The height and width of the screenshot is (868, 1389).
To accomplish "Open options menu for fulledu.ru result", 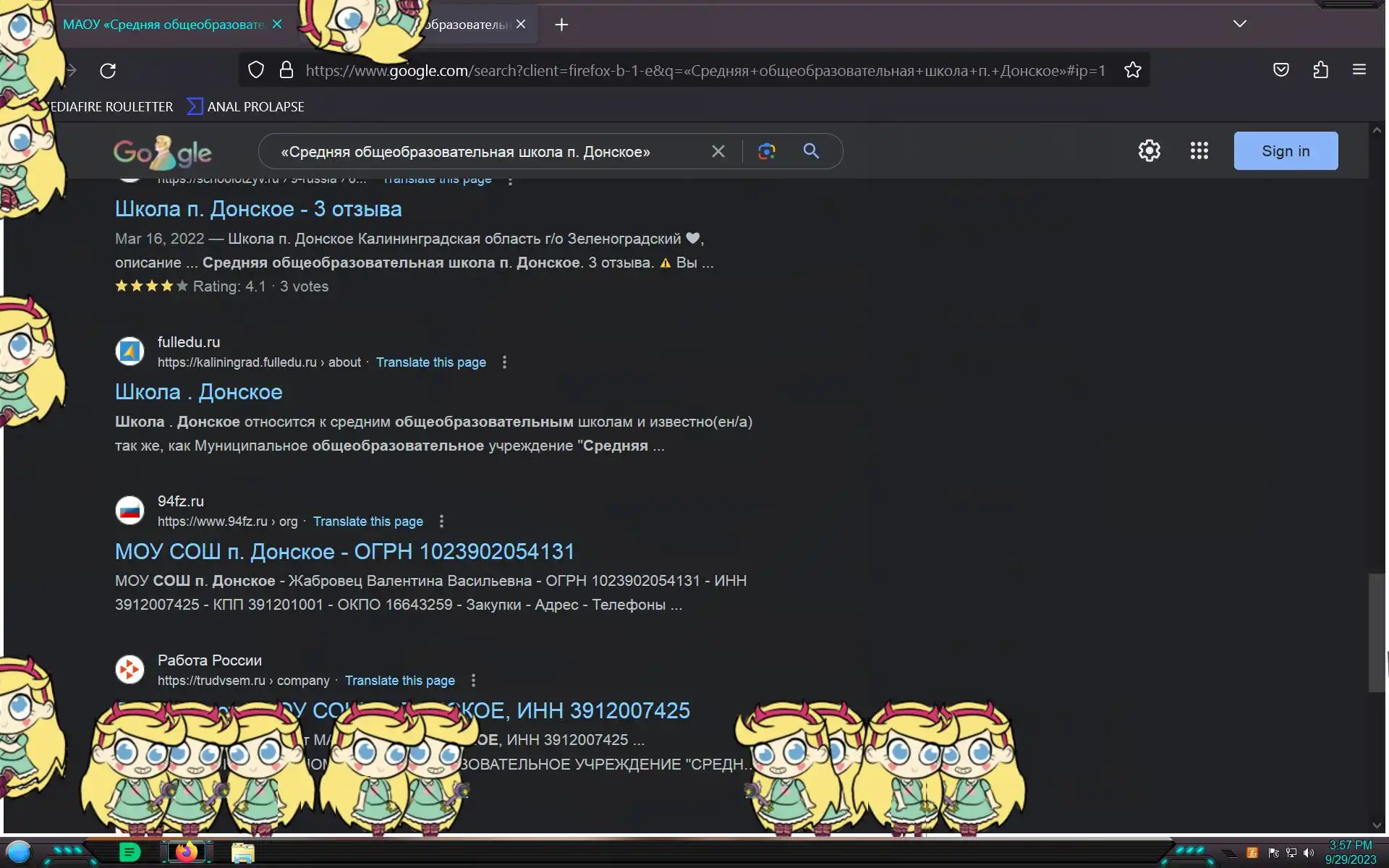I will (x=504, y=362).
